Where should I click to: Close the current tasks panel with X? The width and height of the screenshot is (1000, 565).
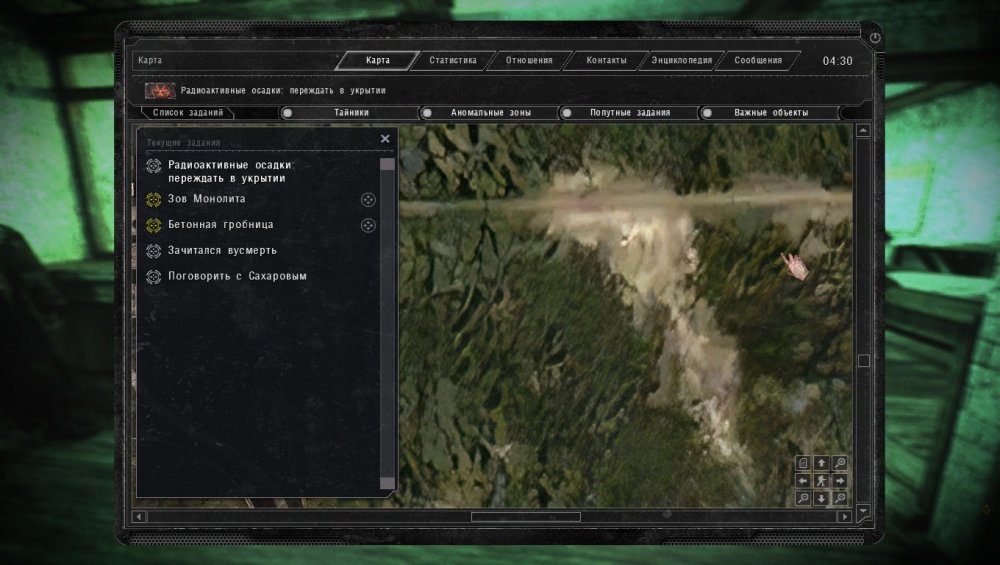point(385,138)
